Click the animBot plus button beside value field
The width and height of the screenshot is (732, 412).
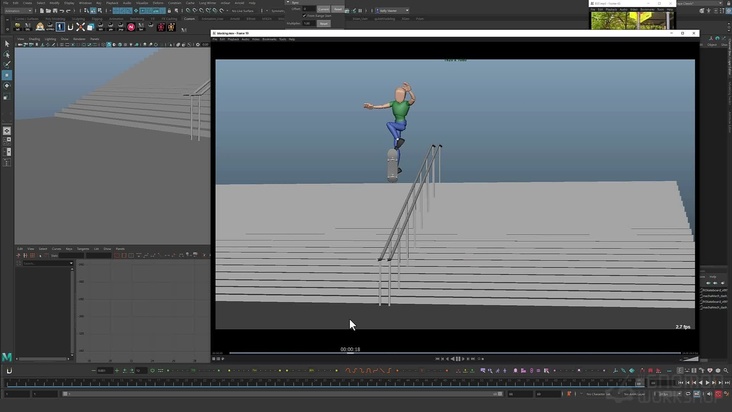[117, 370]
